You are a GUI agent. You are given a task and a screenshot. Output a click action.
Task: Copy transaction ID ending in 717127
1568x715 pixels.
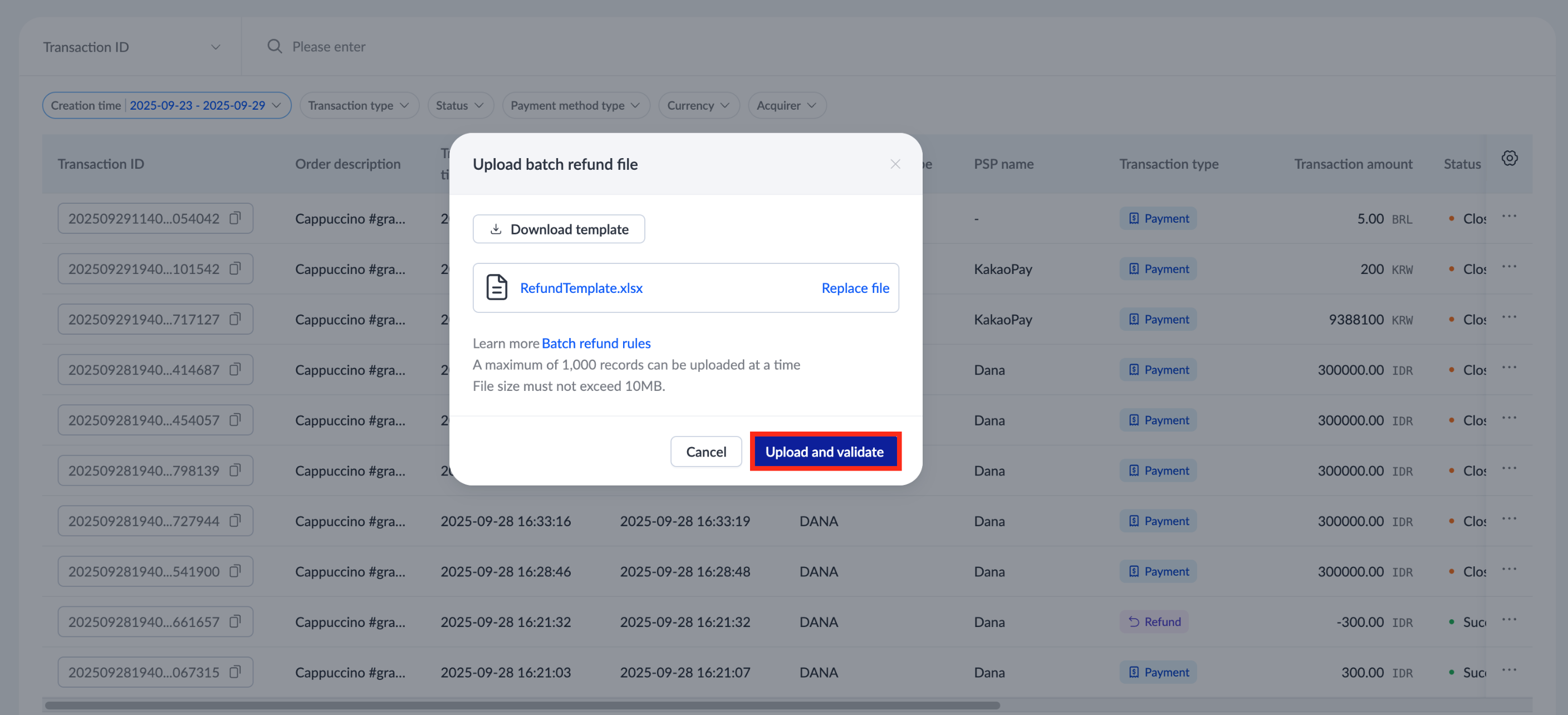click(235, 319)
